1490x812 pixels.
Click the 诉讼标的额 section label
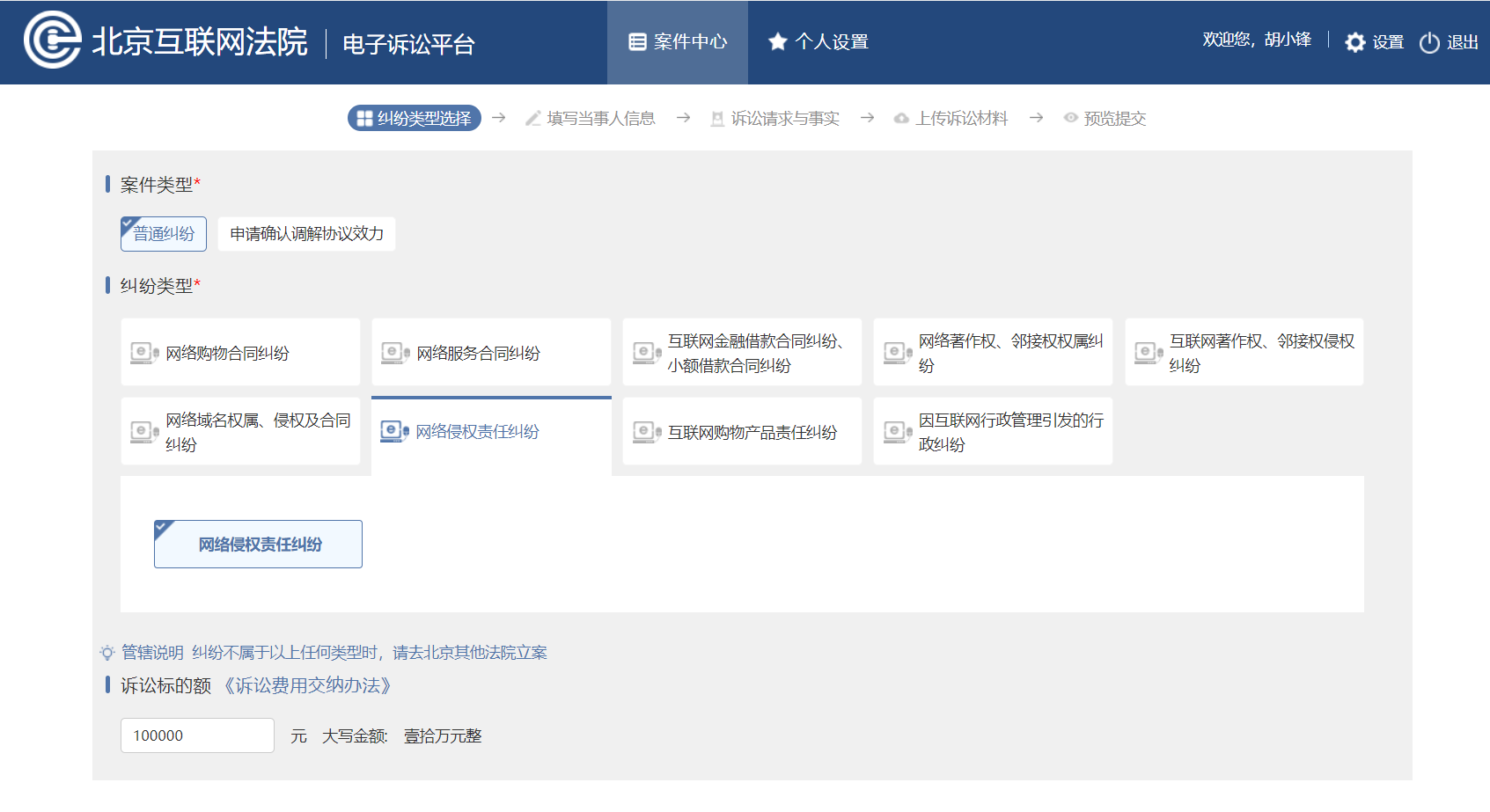(x=165, y=685)
